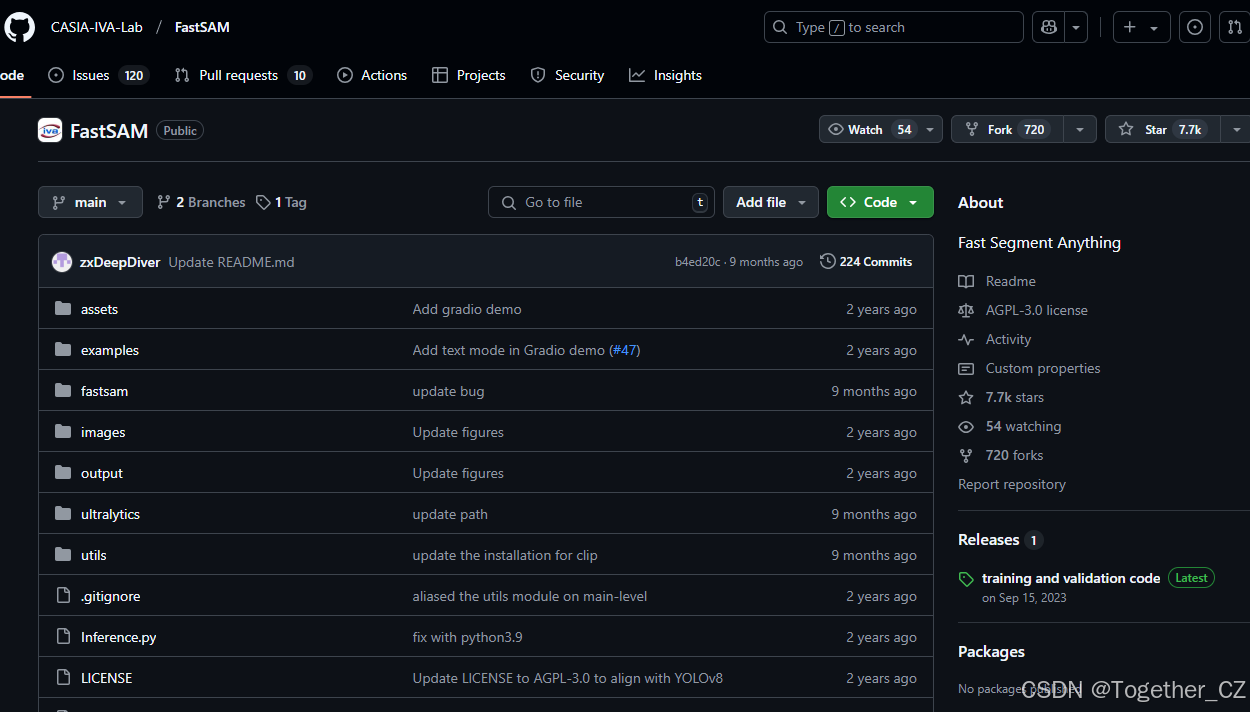Expand the Star lists dropdown arrow
The image size is (1250, 712).
pyautogui.click(x=1236, y=130)
